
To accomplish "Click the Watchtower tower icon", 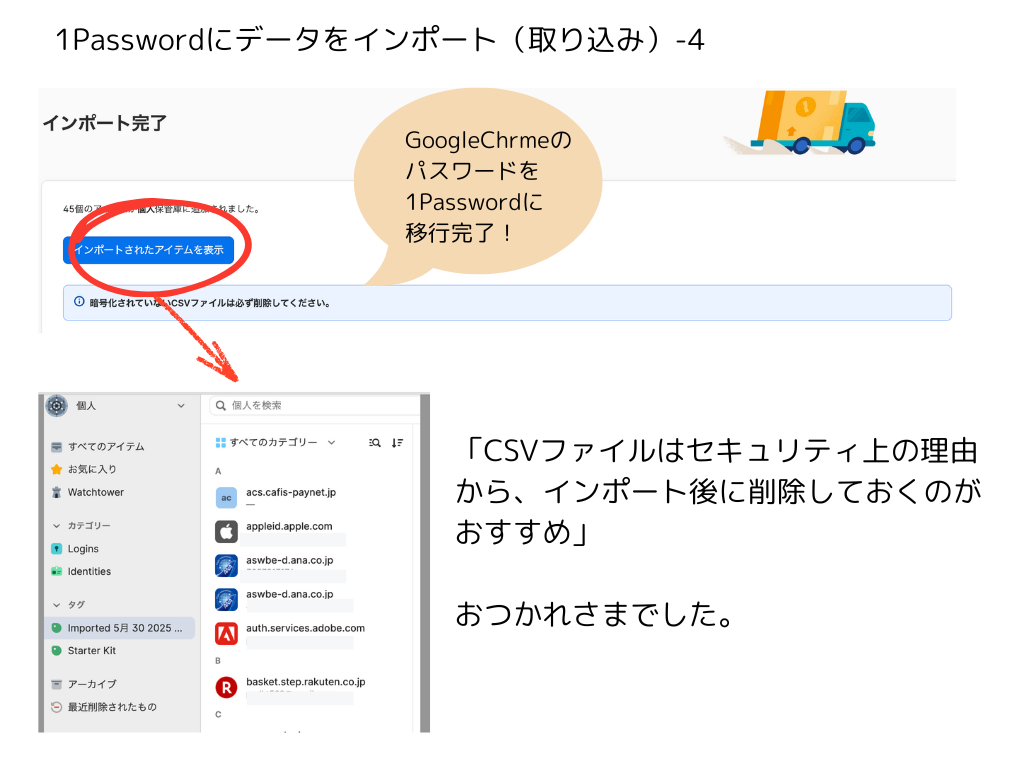I will point(57,492).
